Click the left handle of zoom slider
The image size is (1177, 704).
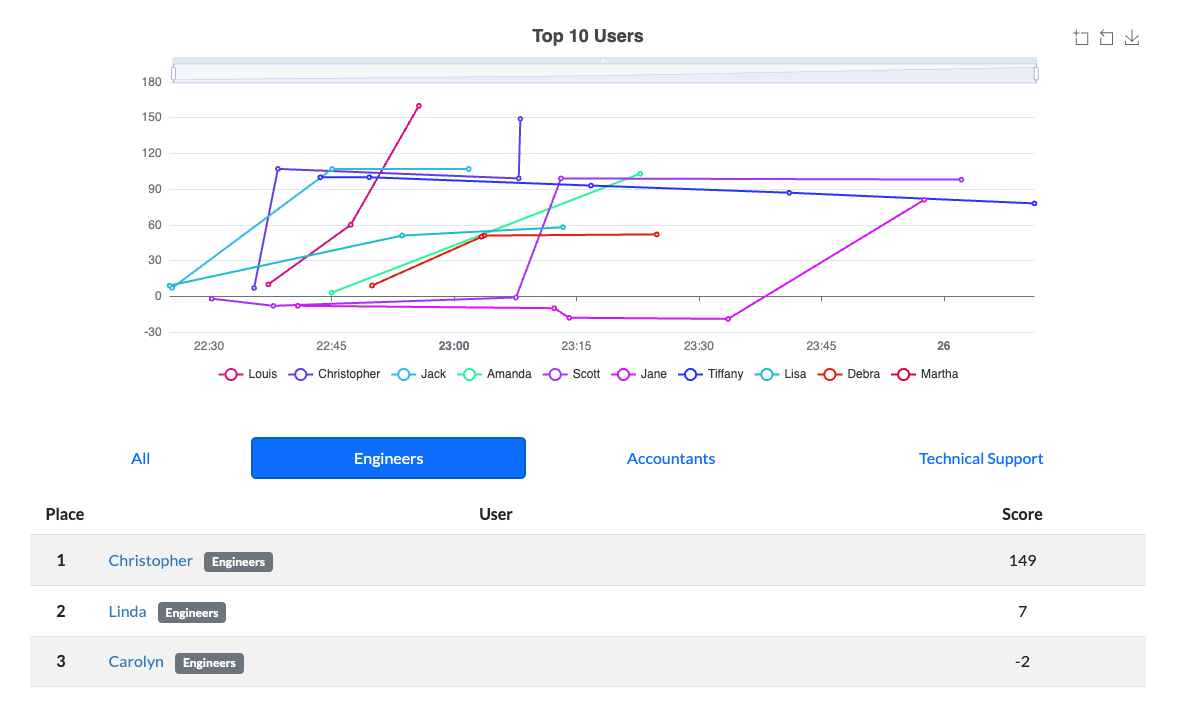[x=174, y=73]
